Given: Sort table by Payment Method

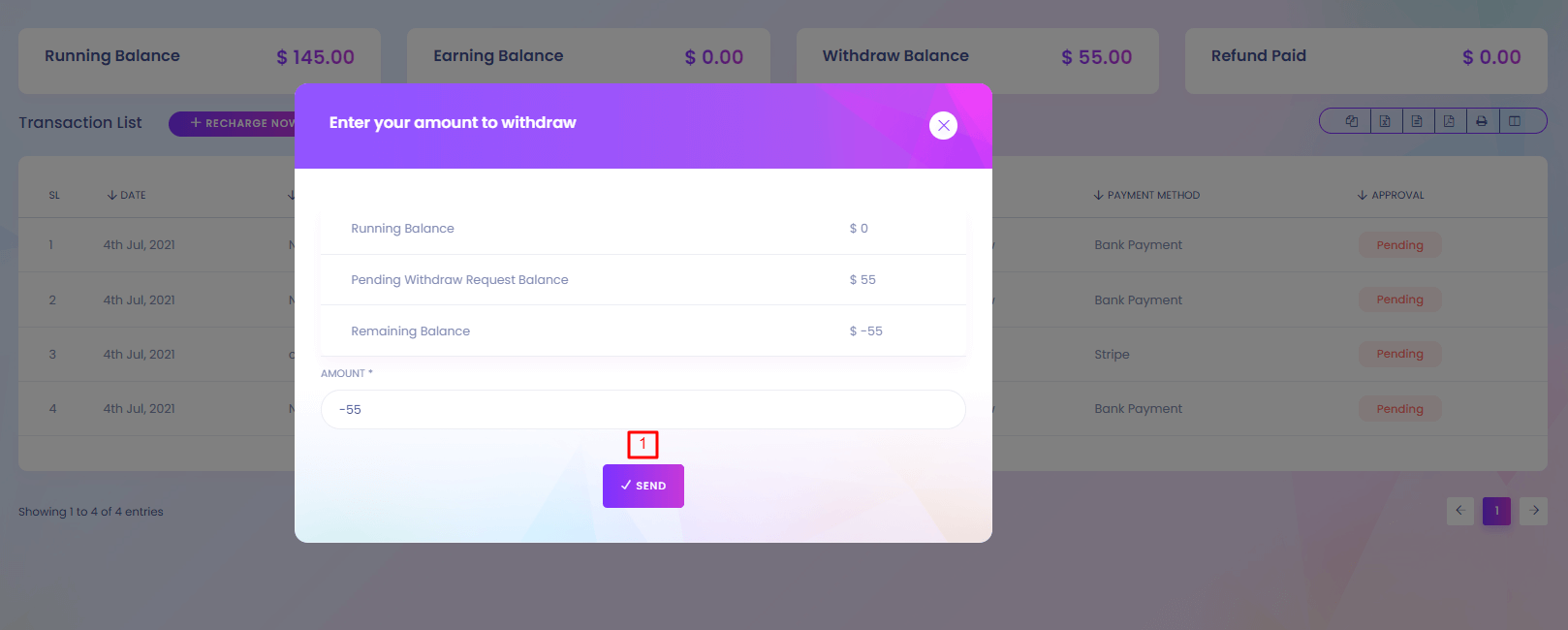Looking at the screenshot, I should tap(1147, 195).
